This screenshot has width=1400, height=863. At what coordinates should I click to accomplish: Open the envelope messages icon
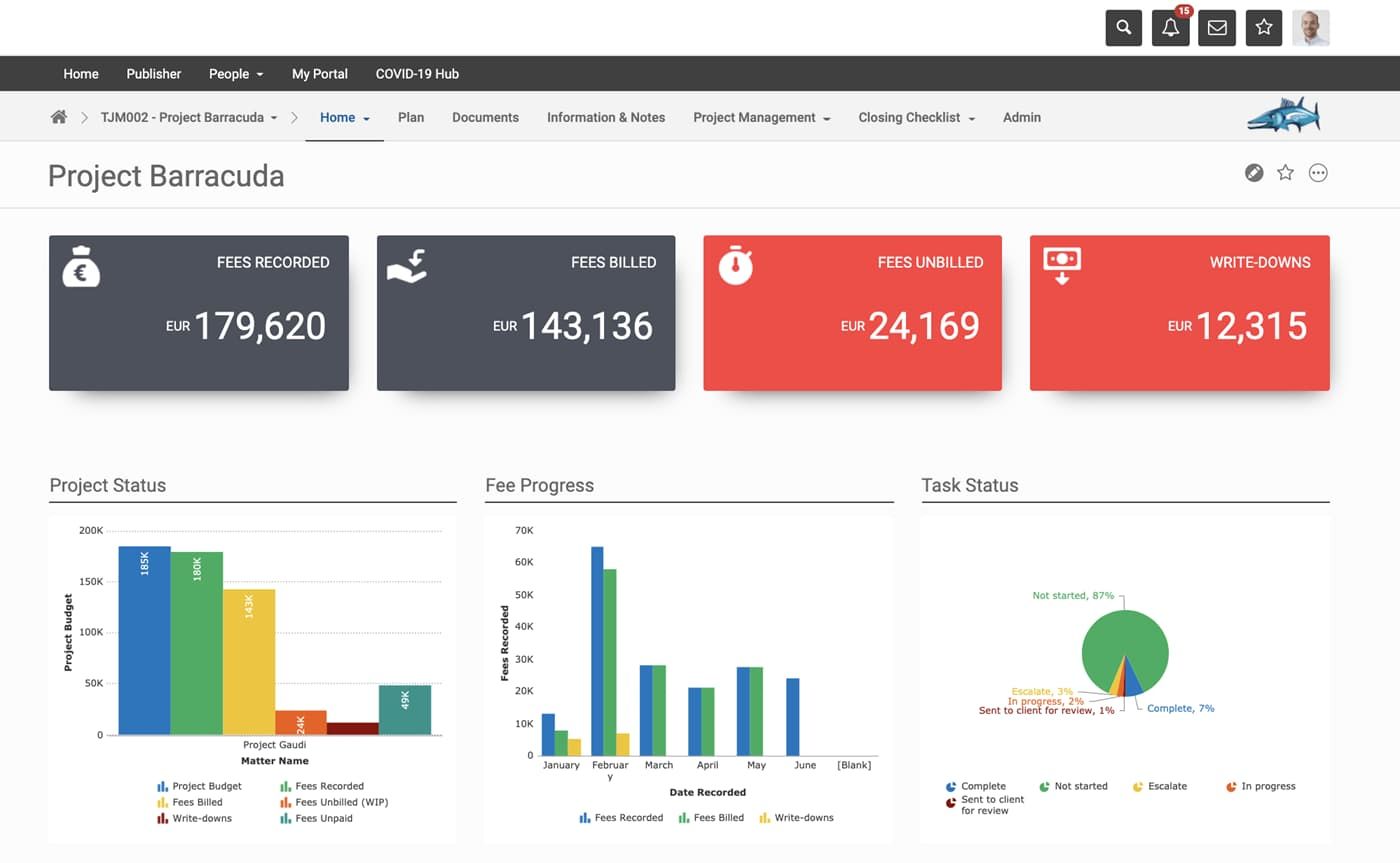[x=1217, y=28]
